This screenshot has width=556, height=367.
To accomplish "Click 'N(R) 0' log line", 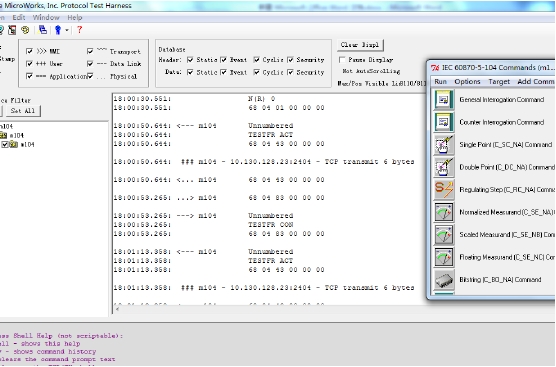I will tap(261, 99).
